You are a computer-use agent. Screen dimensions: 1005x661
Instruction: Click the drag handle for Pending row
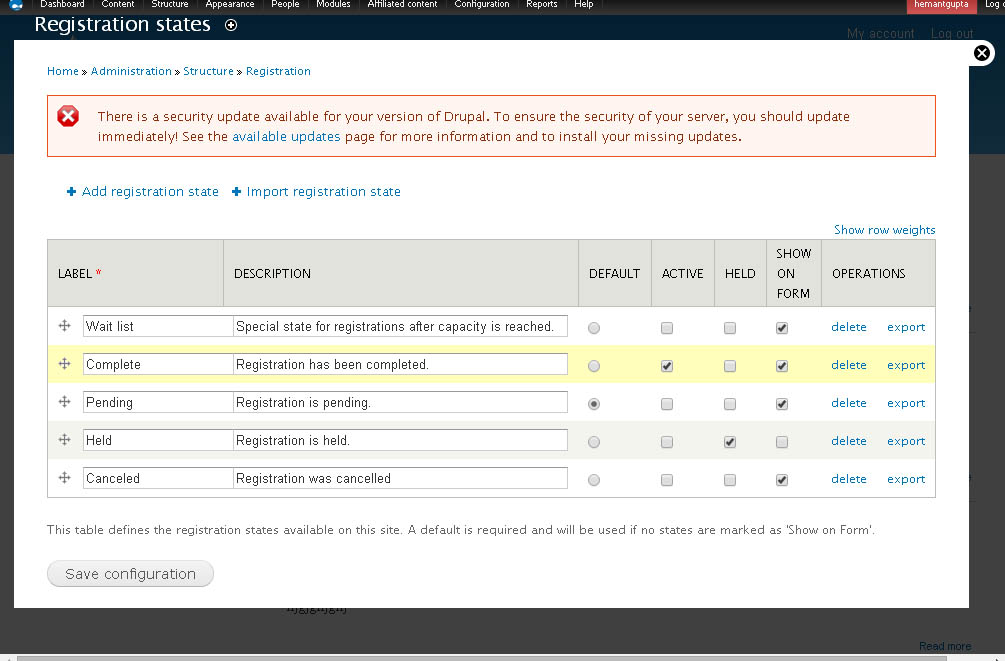65,401
